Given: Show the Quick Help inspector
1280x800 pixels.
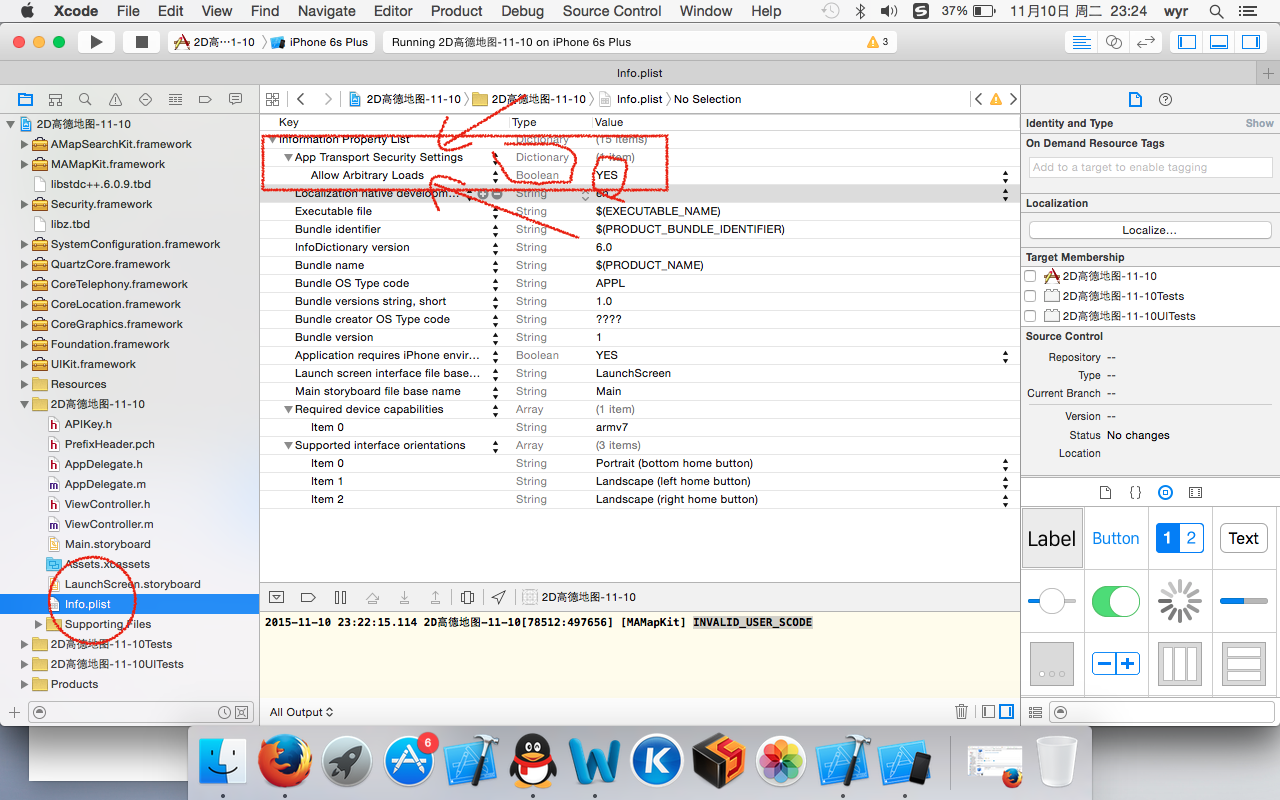Looking at the screenshot, I should [1165, 99].
